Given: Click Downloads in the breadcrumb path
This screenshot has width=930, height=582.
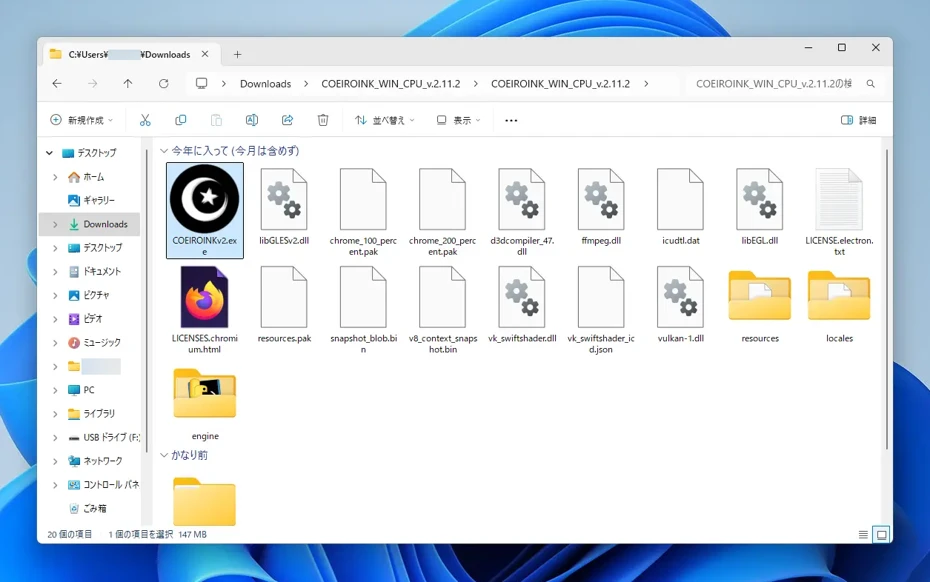Looking at the screenshot, I should click(x=265, y=84).
